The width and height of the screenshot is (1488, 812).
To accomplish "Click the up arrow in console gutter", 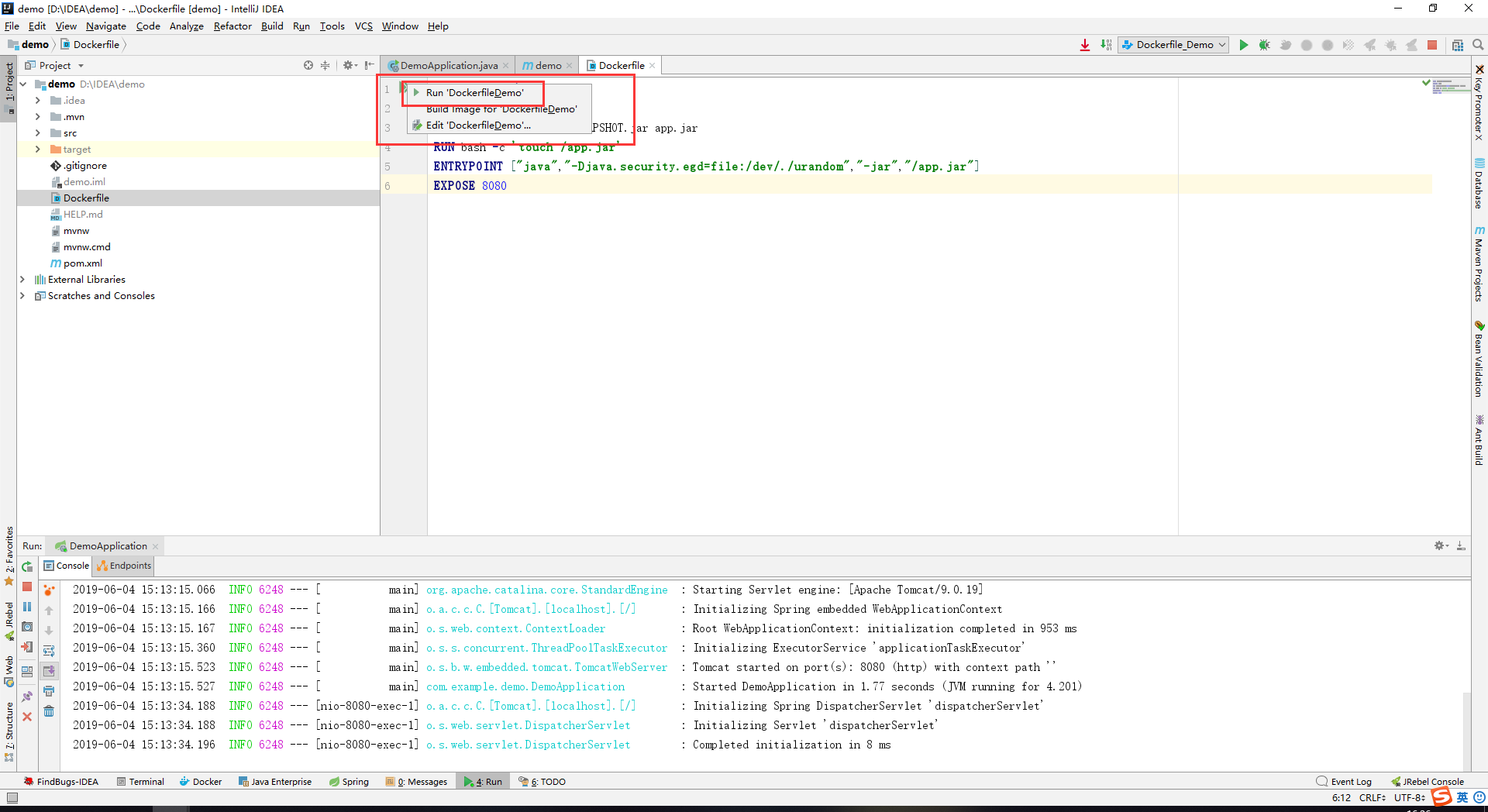I will tap(49, 611).
